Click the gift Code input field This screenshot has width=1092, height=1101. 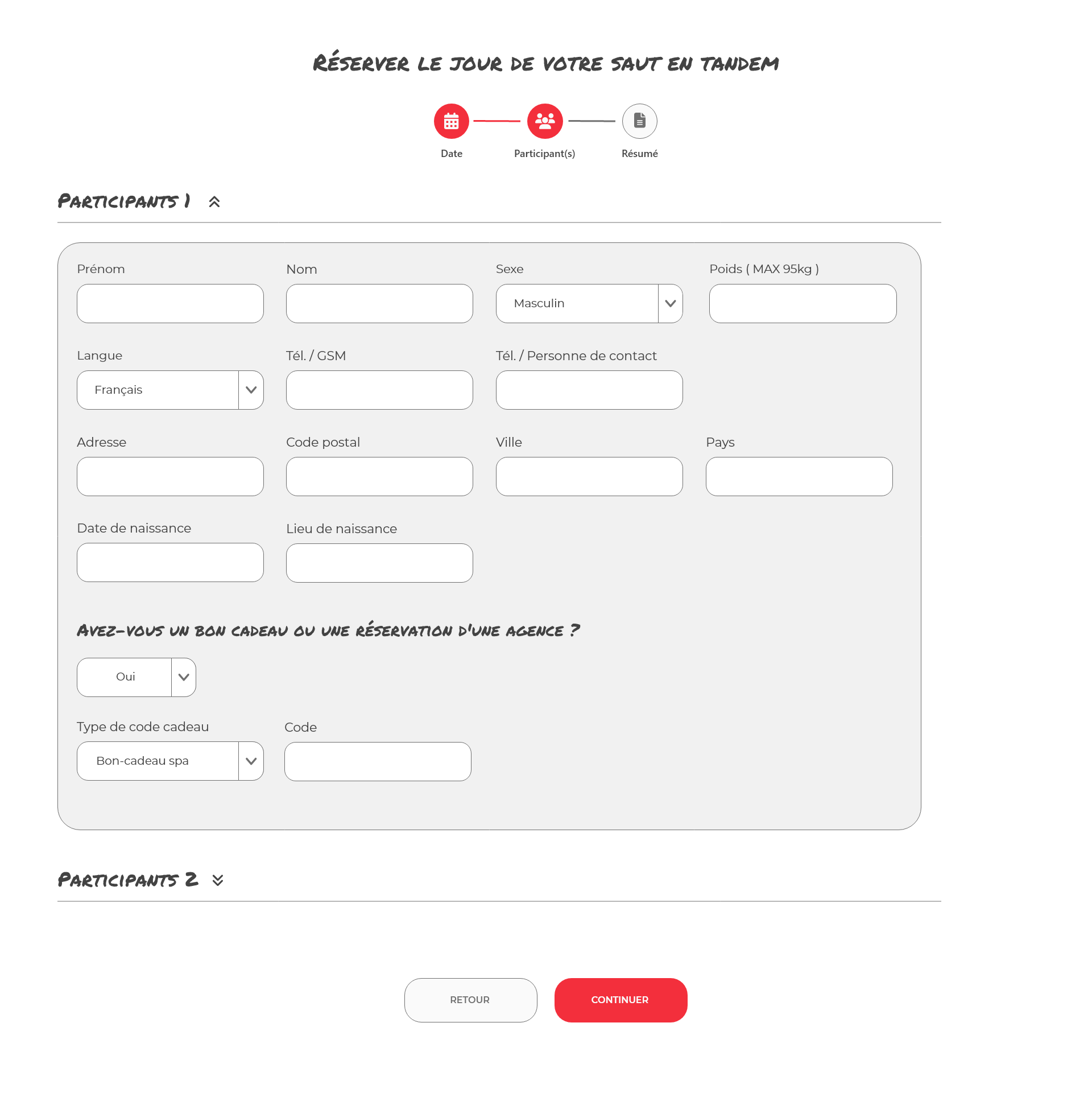(x=378, y=761)
